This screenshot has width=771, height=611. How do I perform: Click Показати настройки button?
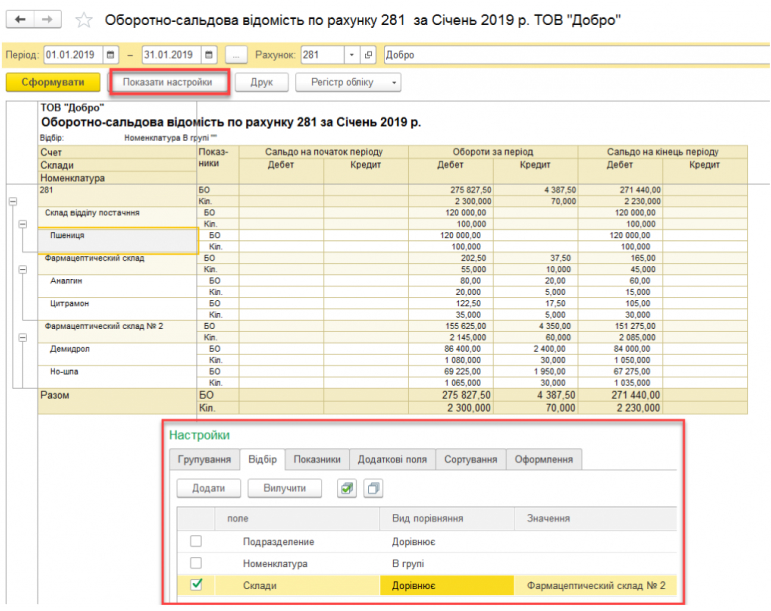[x=168, y=82]
